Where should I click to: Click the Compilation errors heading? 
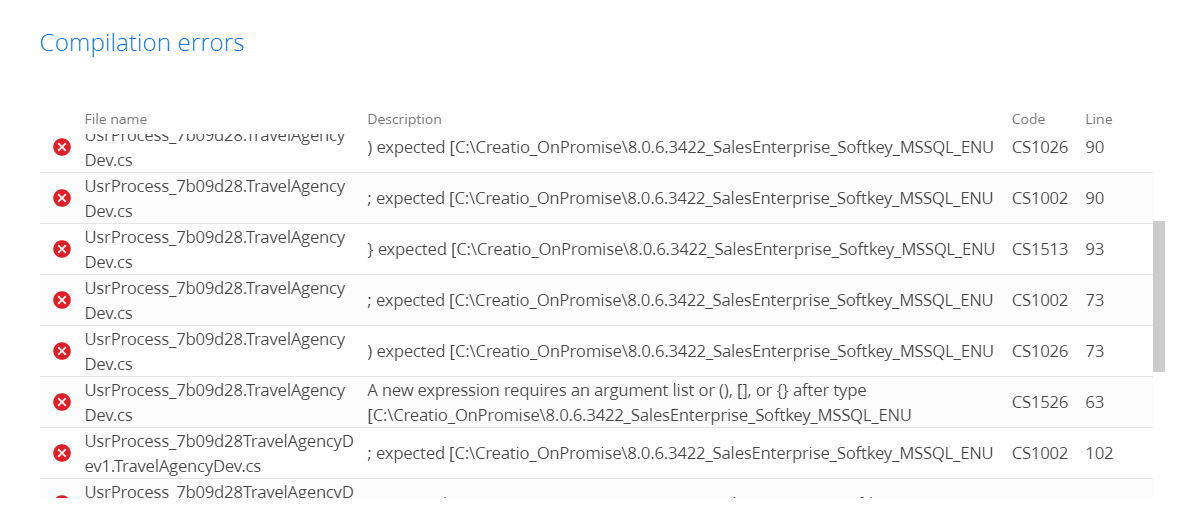coord(142,43)
